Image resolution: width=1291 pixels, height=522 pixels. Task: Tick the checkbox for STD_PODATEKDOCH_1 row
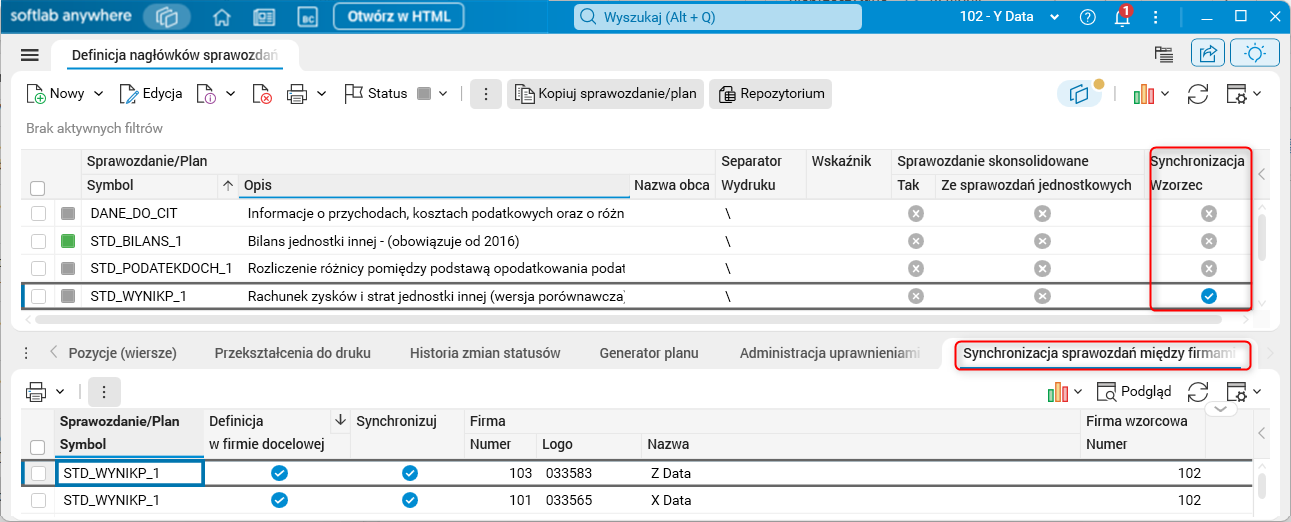[x=38, y=268]
